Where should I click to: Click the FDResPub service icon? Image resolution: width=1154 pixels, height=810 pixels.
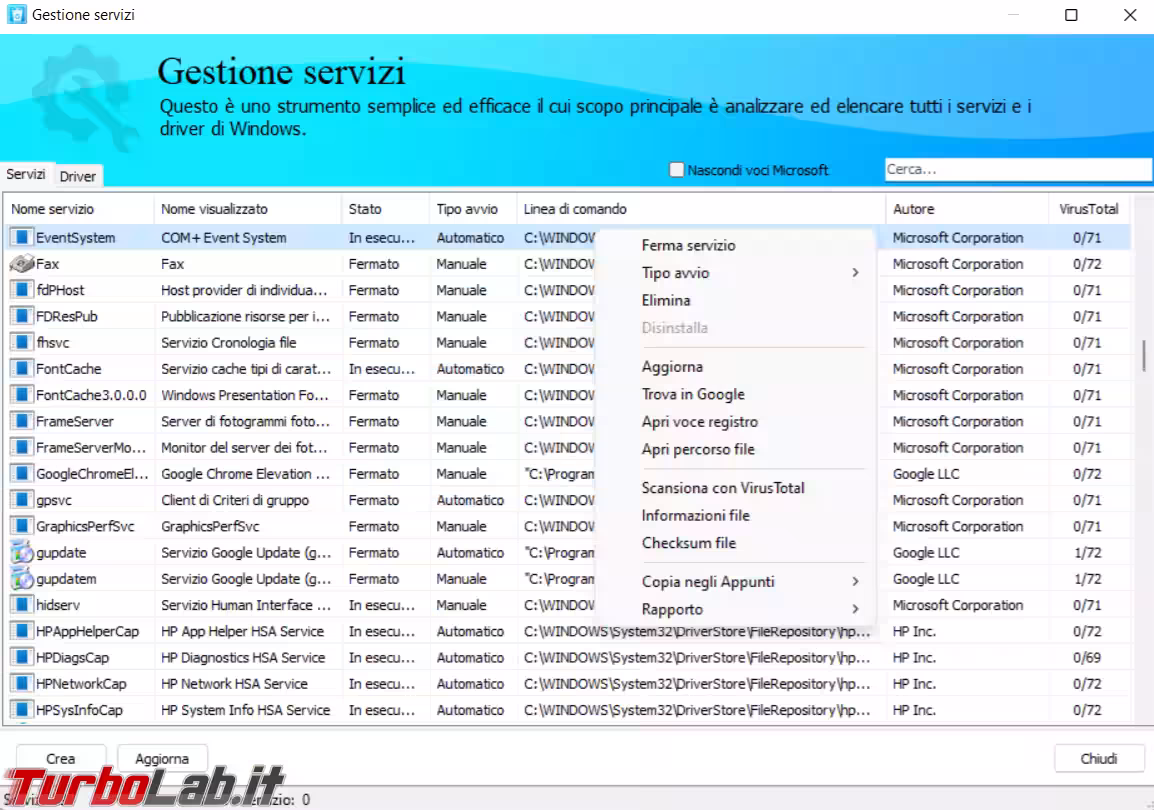(21, 316)
